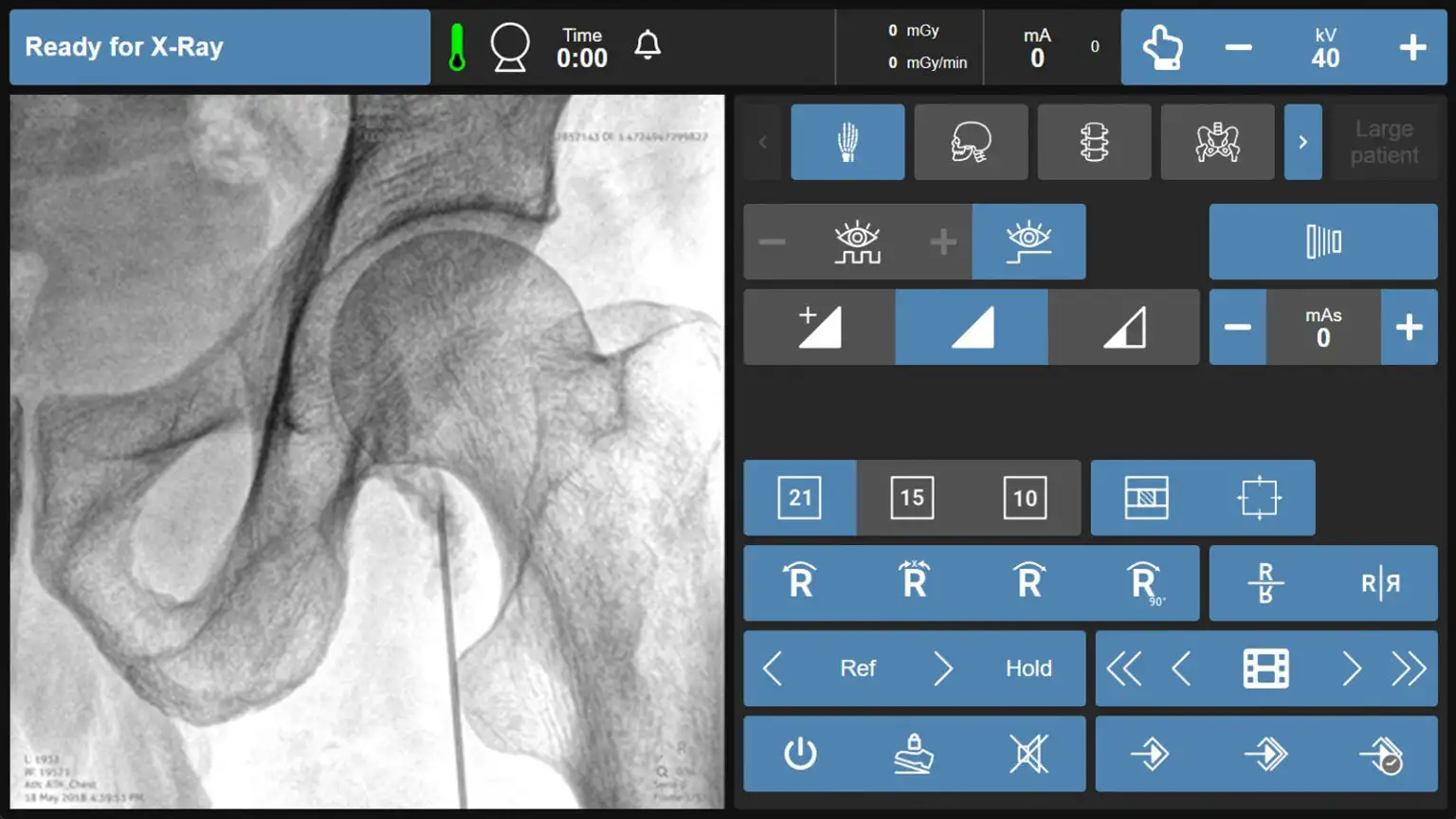The width and height of the screenshot is (1456, 819).
Task: Click the alarm bell icon
Action: click(647, 45)
